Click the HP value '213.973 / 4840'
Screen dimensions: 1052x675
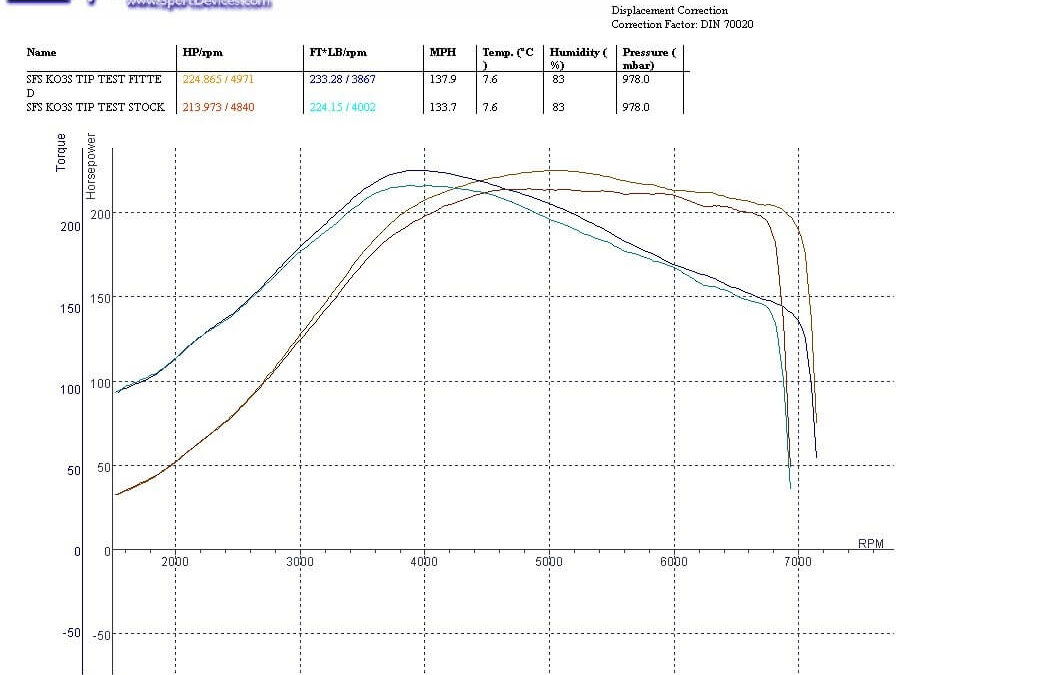[218, 107]
